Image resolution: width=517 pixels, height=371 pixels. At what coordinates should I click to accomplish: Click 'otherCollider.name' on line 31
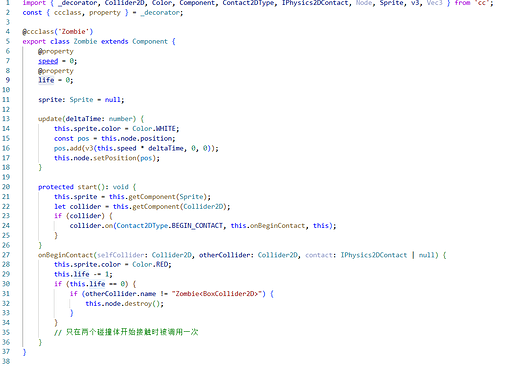point(121,294)
